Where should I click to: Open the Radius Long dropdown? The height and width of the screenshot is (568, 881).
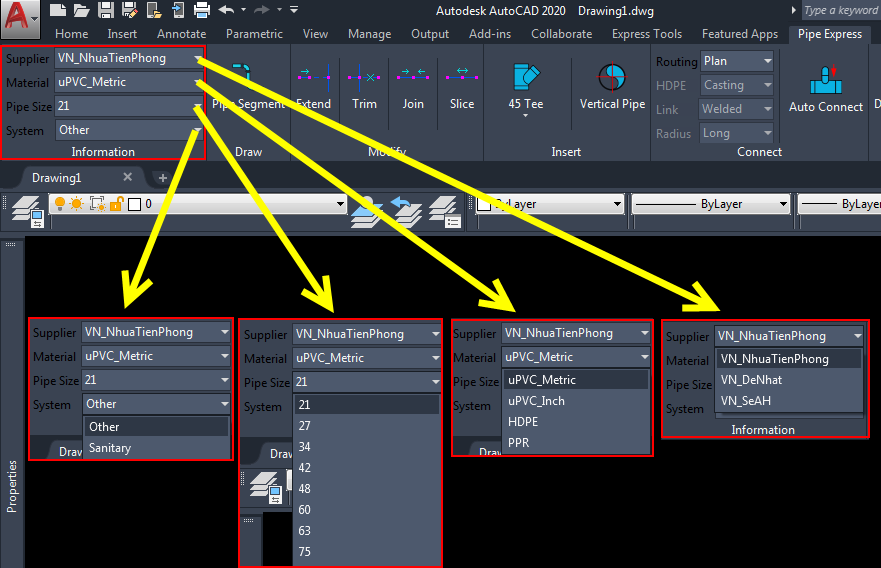[x=737, y=133]
